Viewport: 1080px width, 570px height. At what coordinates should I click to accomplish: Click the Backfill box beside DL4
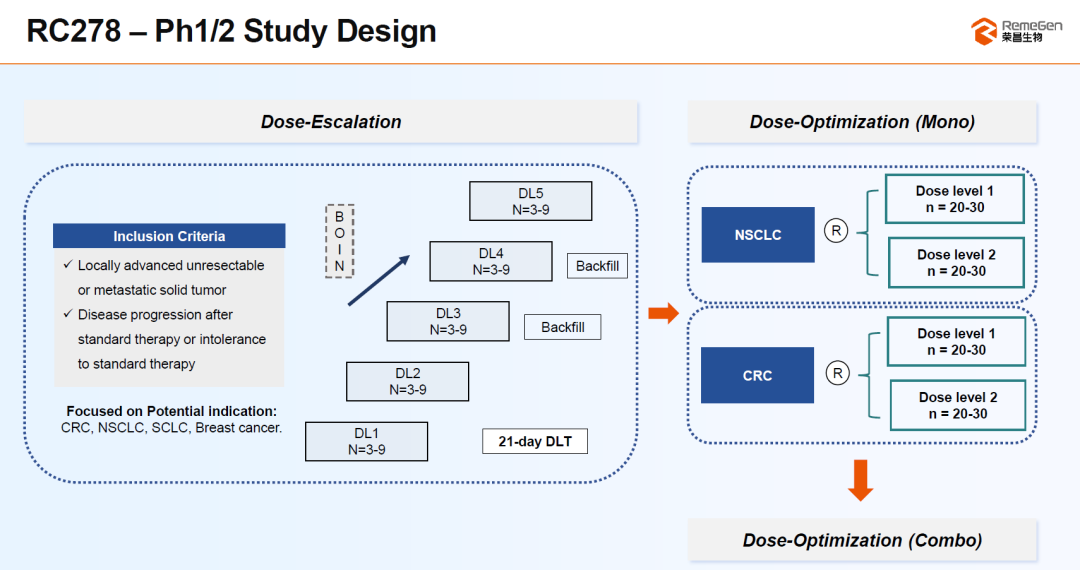click(x=597, y=266)
